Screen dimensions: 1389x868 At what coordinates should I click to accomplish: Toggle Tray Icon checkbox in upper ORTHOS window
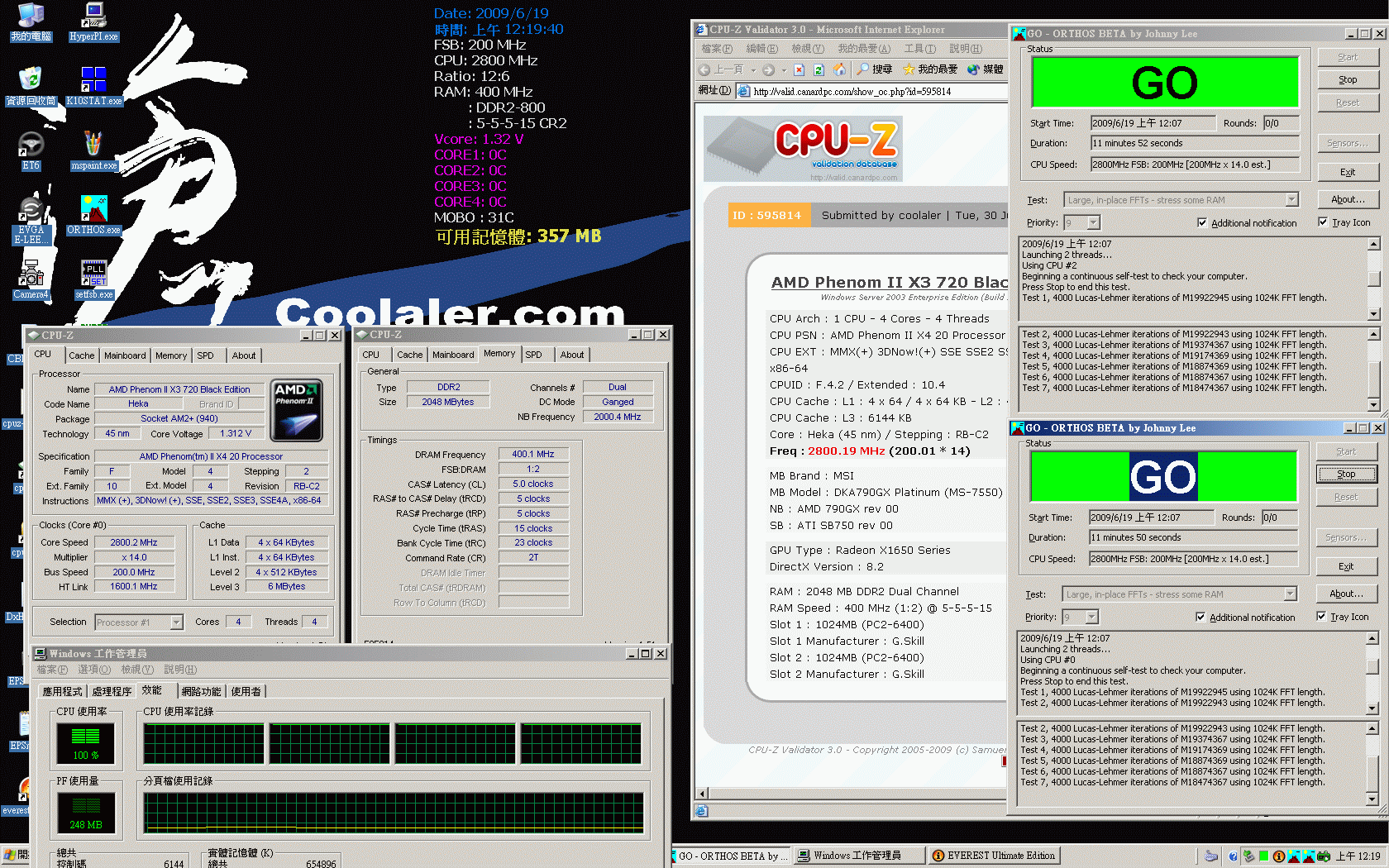coord(1344,222)
